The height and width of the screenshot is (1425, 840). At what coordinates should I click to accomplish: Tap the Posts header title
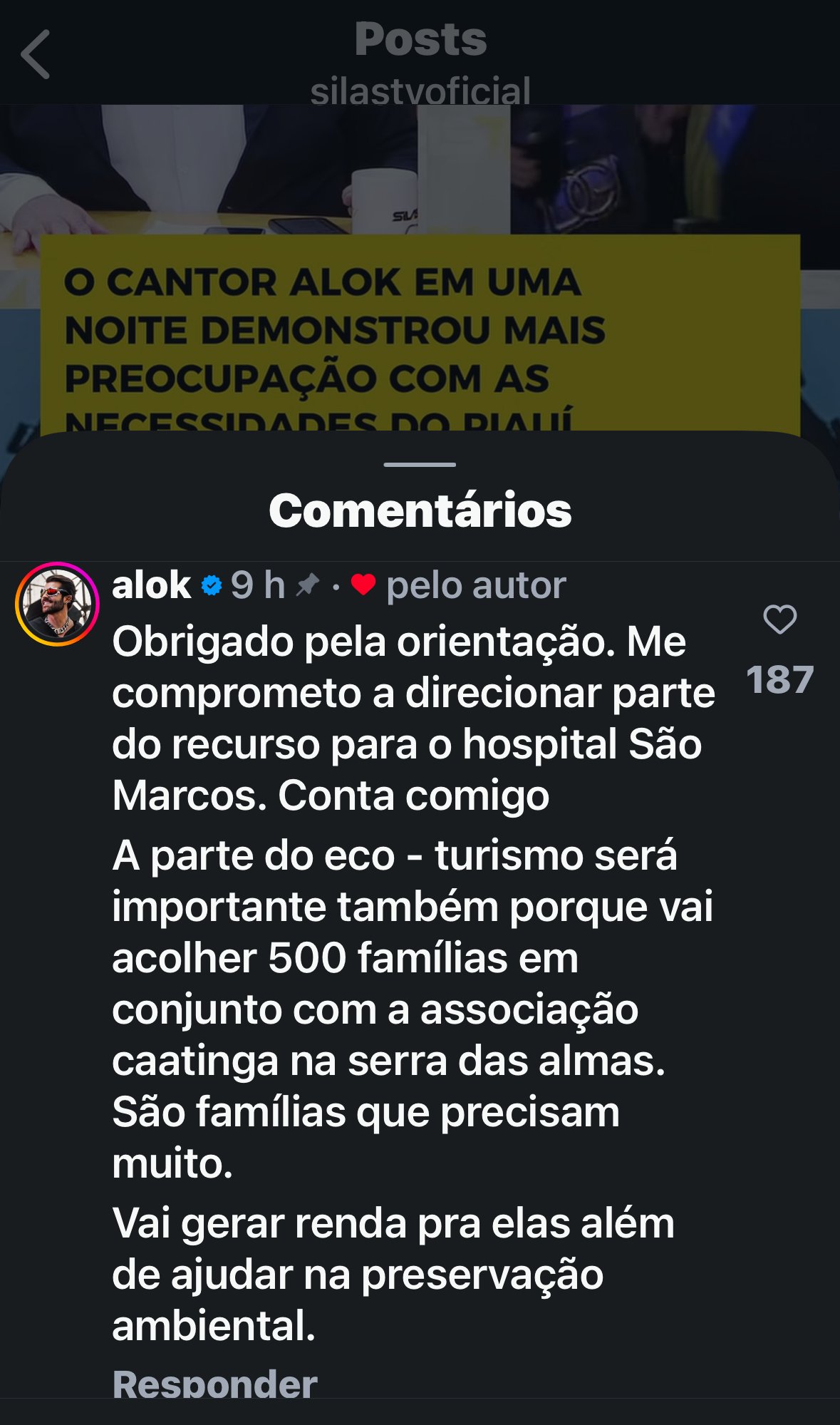(x=420, y=39)
